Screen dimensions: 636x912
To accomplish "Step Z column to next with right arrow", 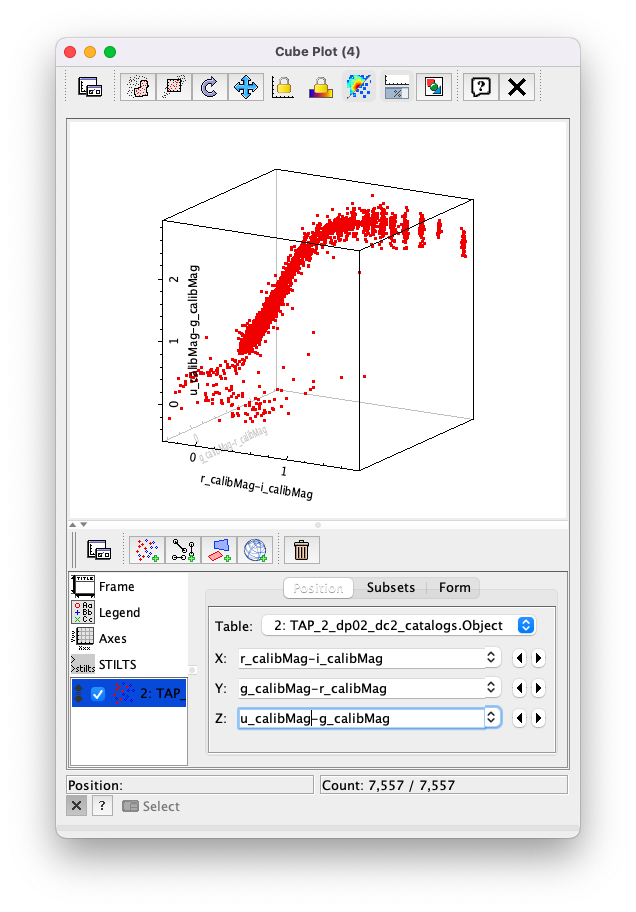I will click(538, 718).
